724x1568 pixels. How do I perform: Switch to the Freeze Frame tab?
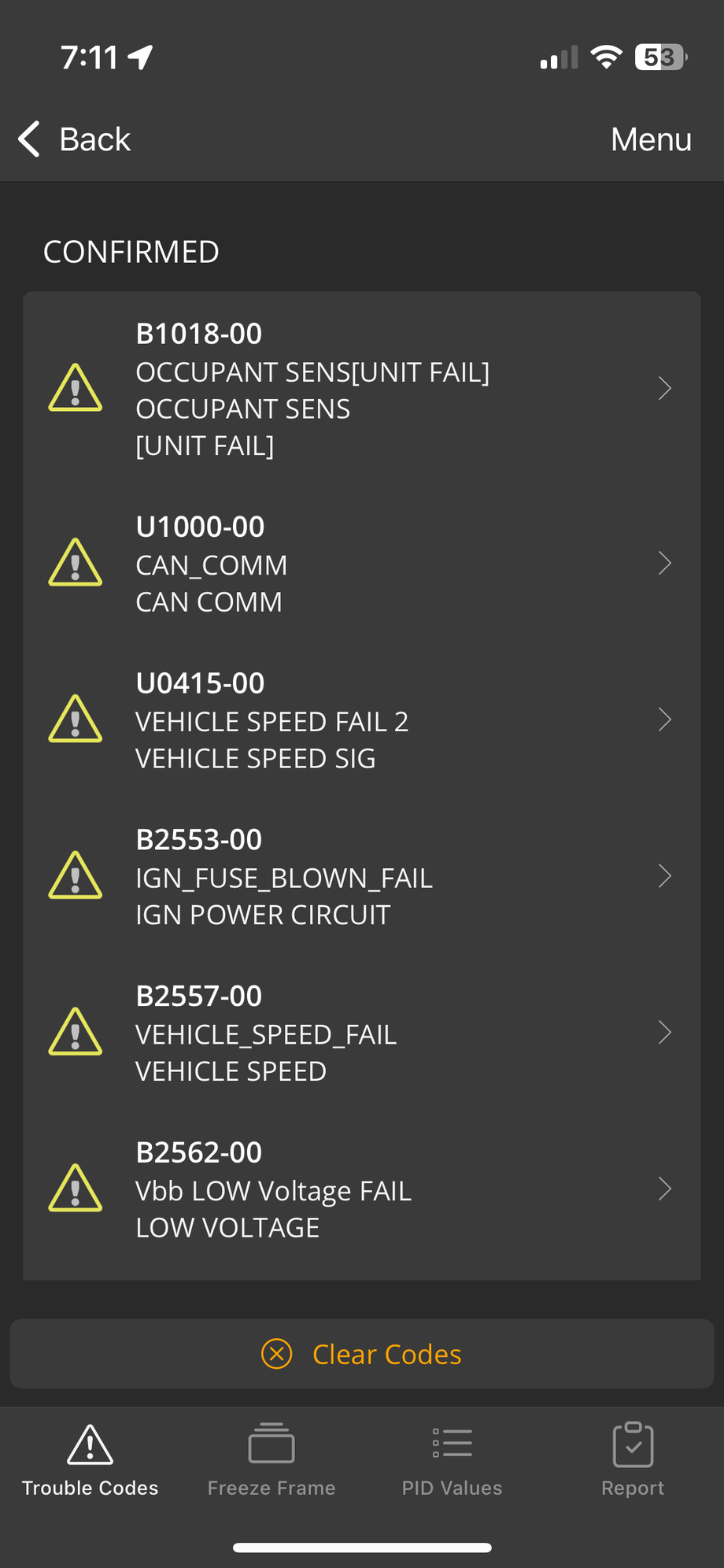[x=271, y=1459]
